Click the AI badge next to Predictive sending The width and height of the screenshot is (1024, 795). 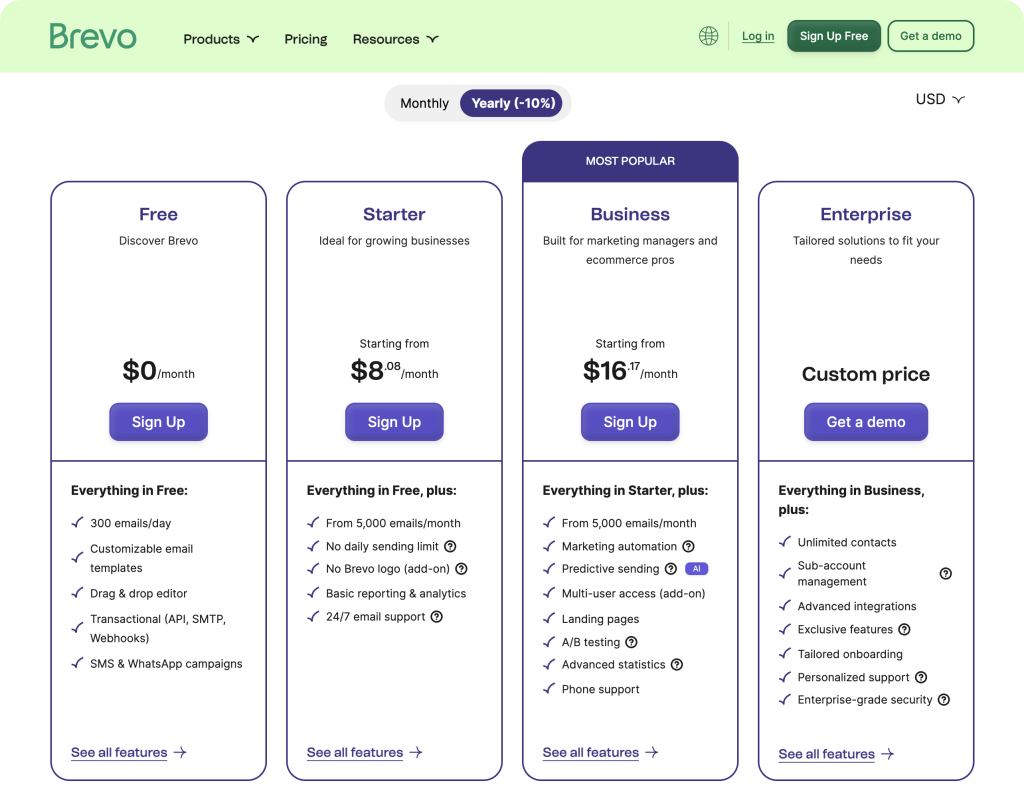[696, 569]
